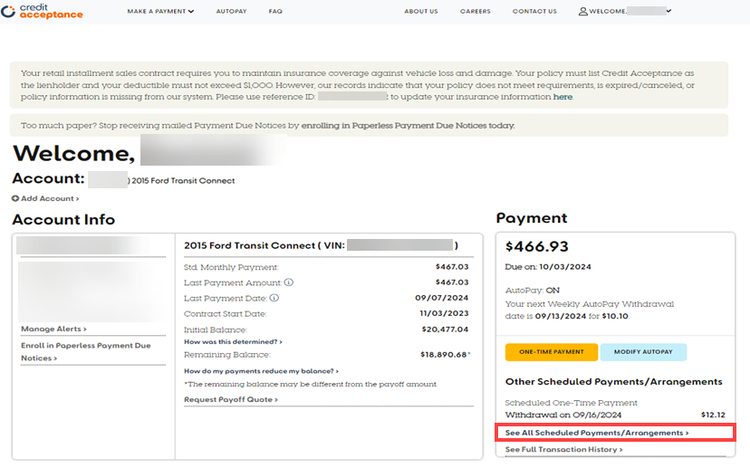This screenshot has height=468, width=750.
Task: Open See All Scheduled Payments/Arrangements link
Action: coord(597,433)
